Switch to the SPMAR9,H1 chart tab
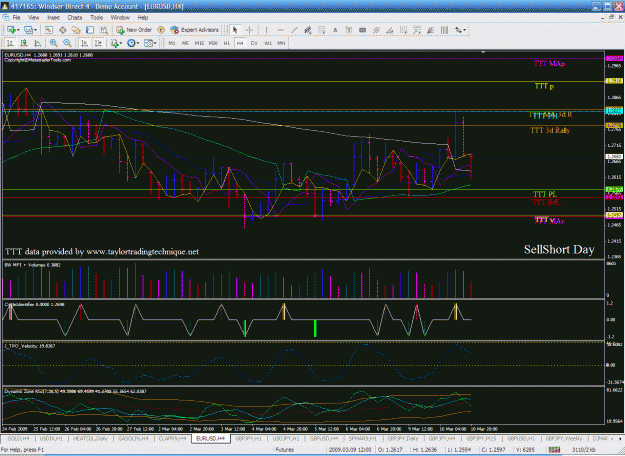This screenshot has width=625, height=456. click(x=362, y=438)
